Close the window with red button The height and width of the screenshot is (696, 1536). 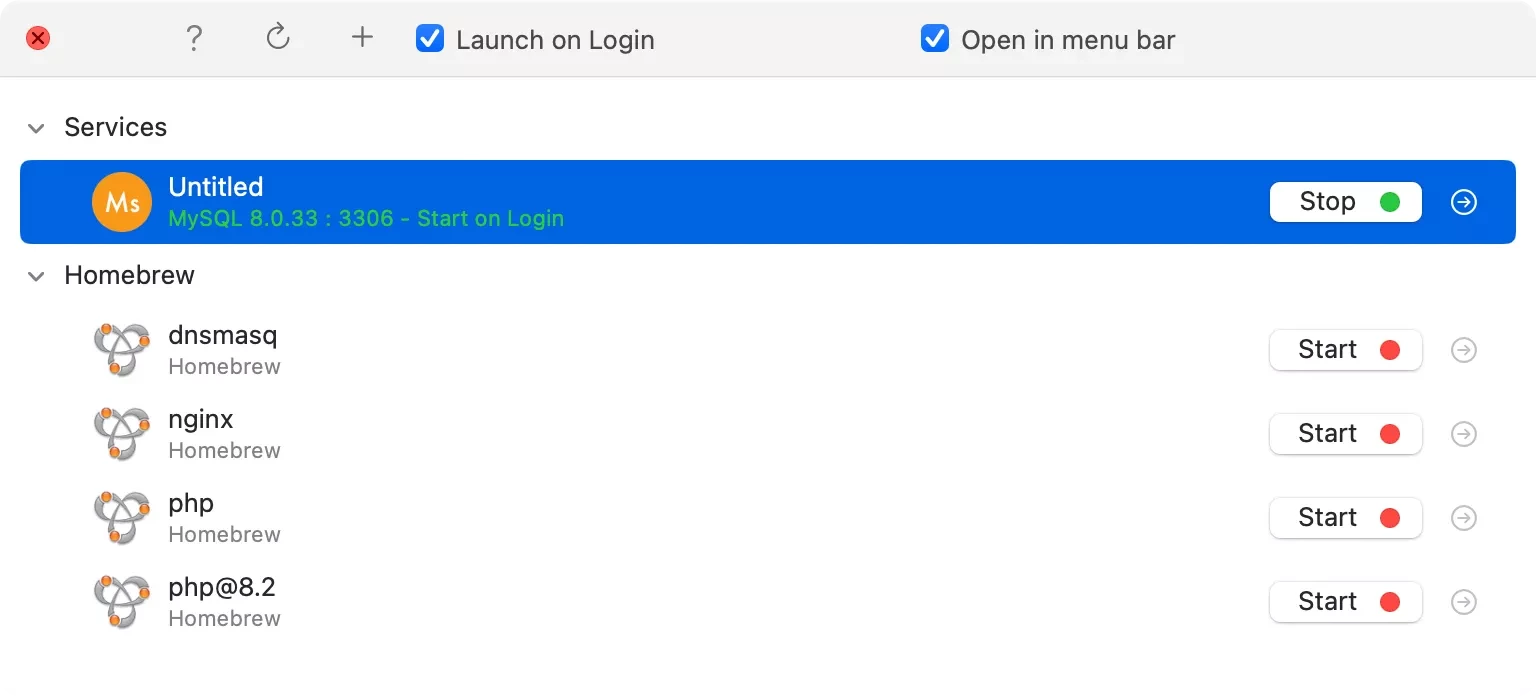click(x=38, y=39)
